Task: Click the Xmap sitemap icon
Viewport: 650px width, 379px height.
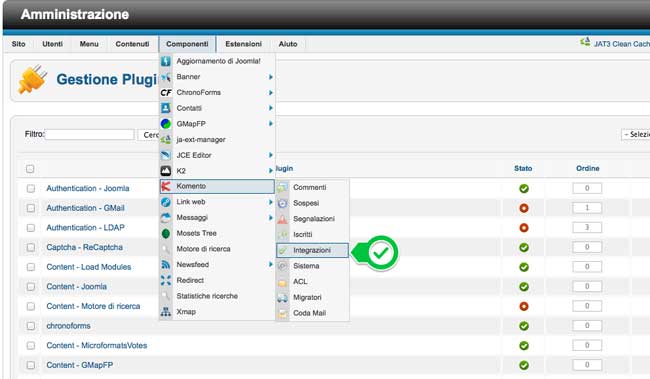Action: click(x=166, y=312)
